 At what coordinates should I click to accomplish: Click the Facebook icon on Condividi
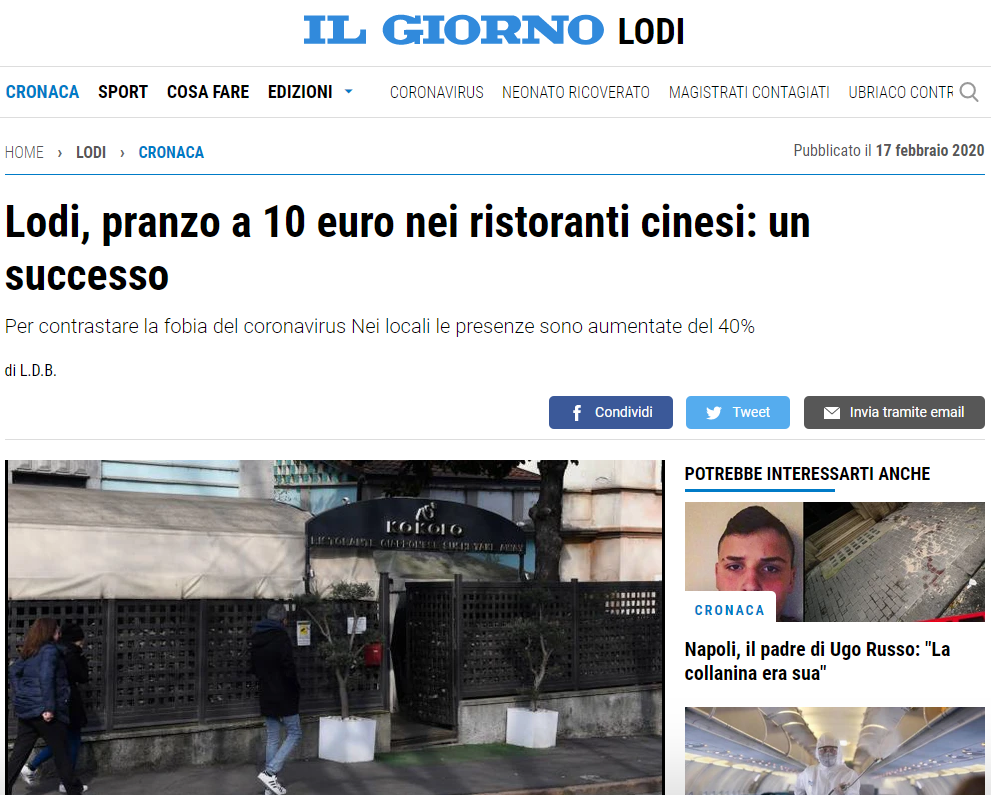[x=576, y=413]
